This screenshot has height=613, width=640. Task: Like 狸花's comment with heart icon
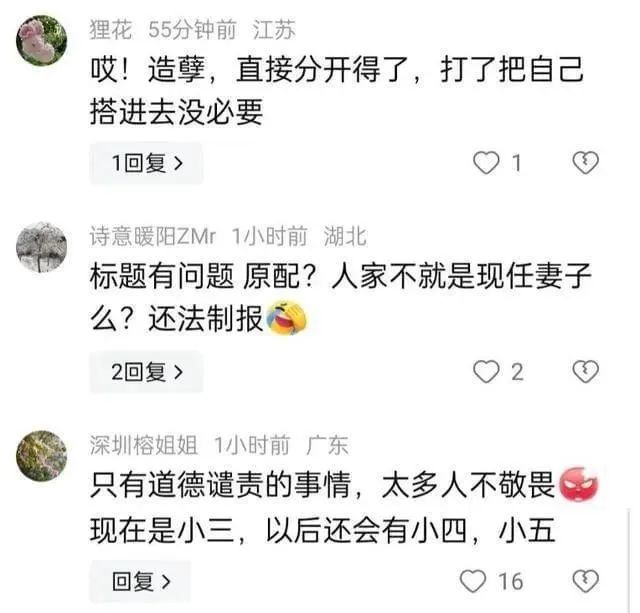(486, 163)
